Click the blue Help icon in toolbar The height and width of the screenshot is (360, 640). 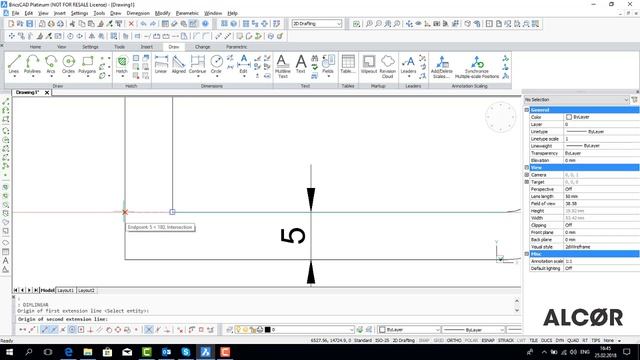(205, 24)
